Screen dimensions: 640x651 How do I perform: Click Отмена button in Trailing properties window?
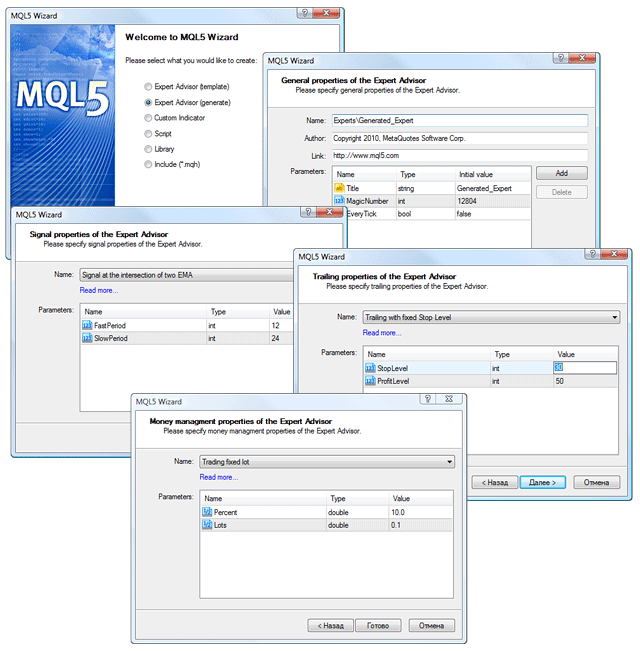coord(596,482)
